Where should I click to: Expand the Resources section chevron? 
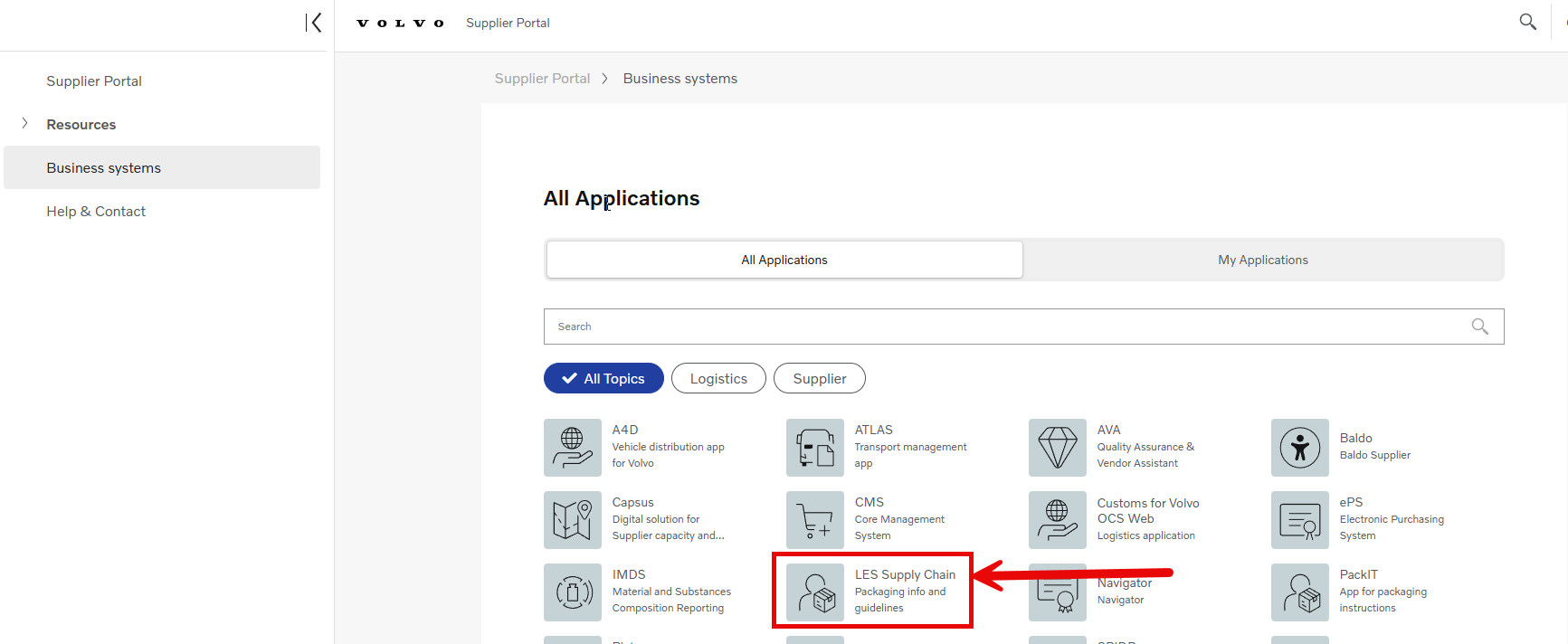(x=24, y=123)
